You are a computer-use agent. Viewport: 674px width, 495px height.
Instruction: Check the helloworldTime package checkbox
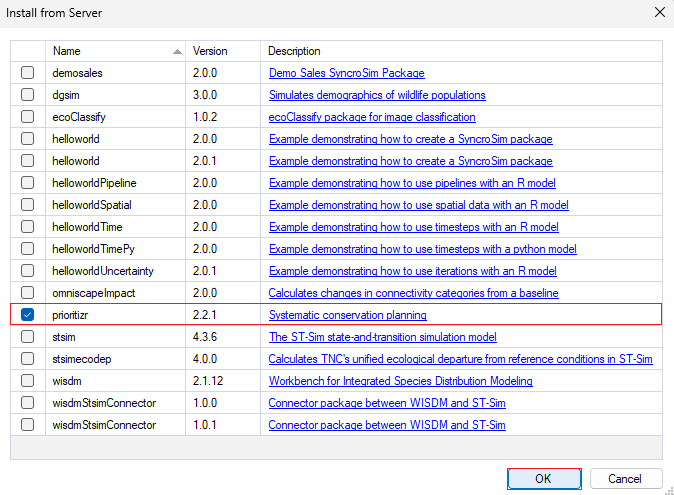tap(28, 226)
